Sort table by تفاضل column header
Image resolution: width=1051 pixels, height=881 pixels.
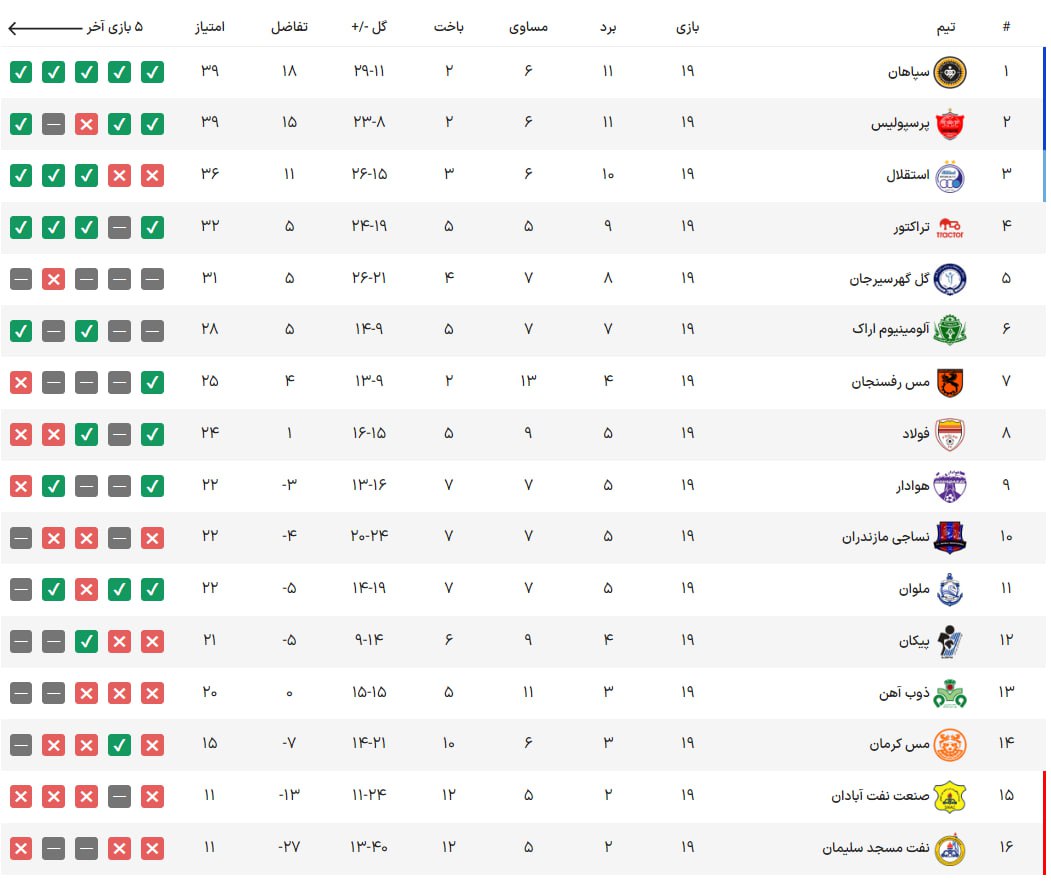click(289, 27)
